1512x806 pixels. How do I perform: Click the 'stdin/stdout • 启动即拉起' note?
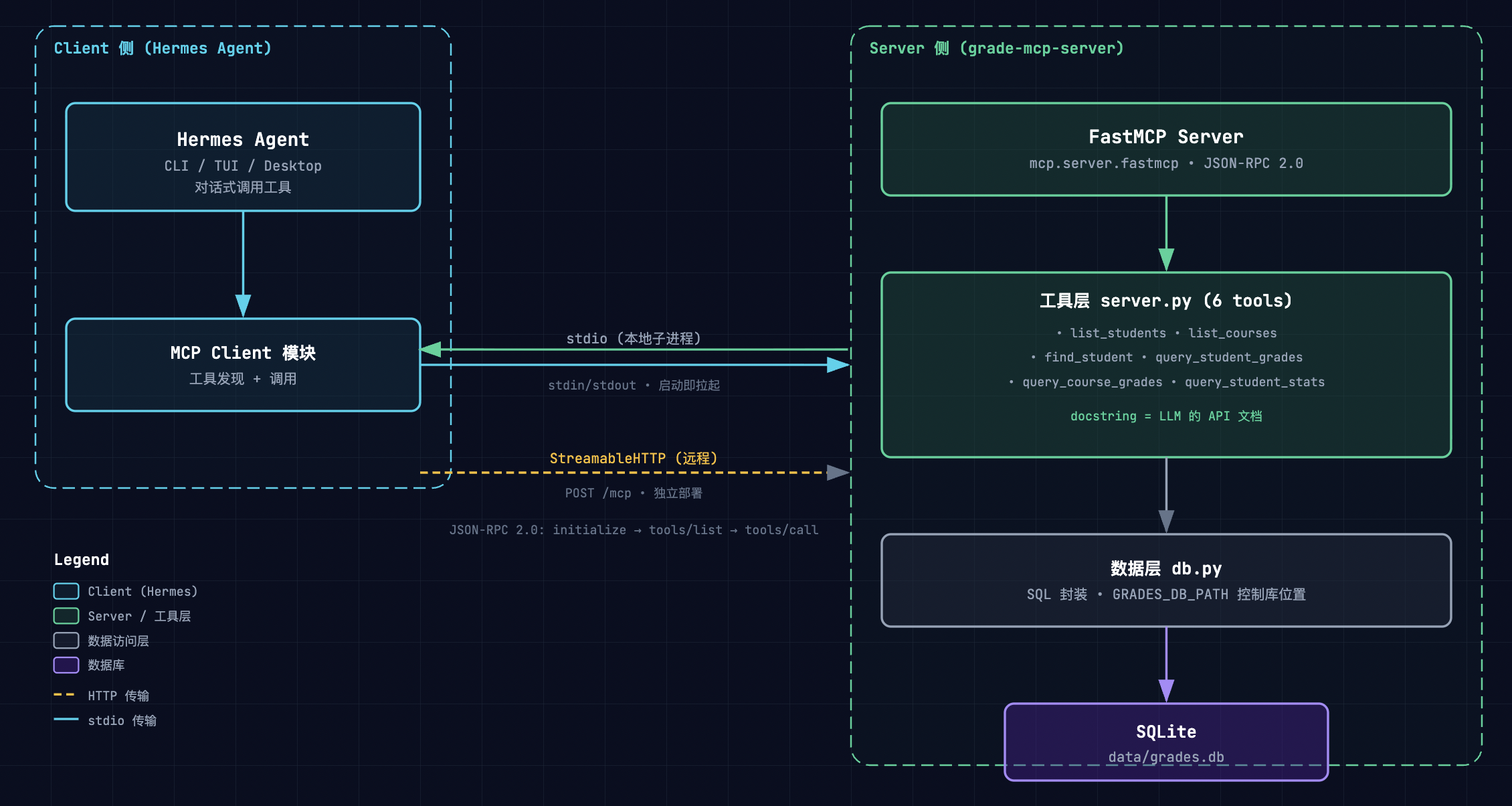point(634,386)
